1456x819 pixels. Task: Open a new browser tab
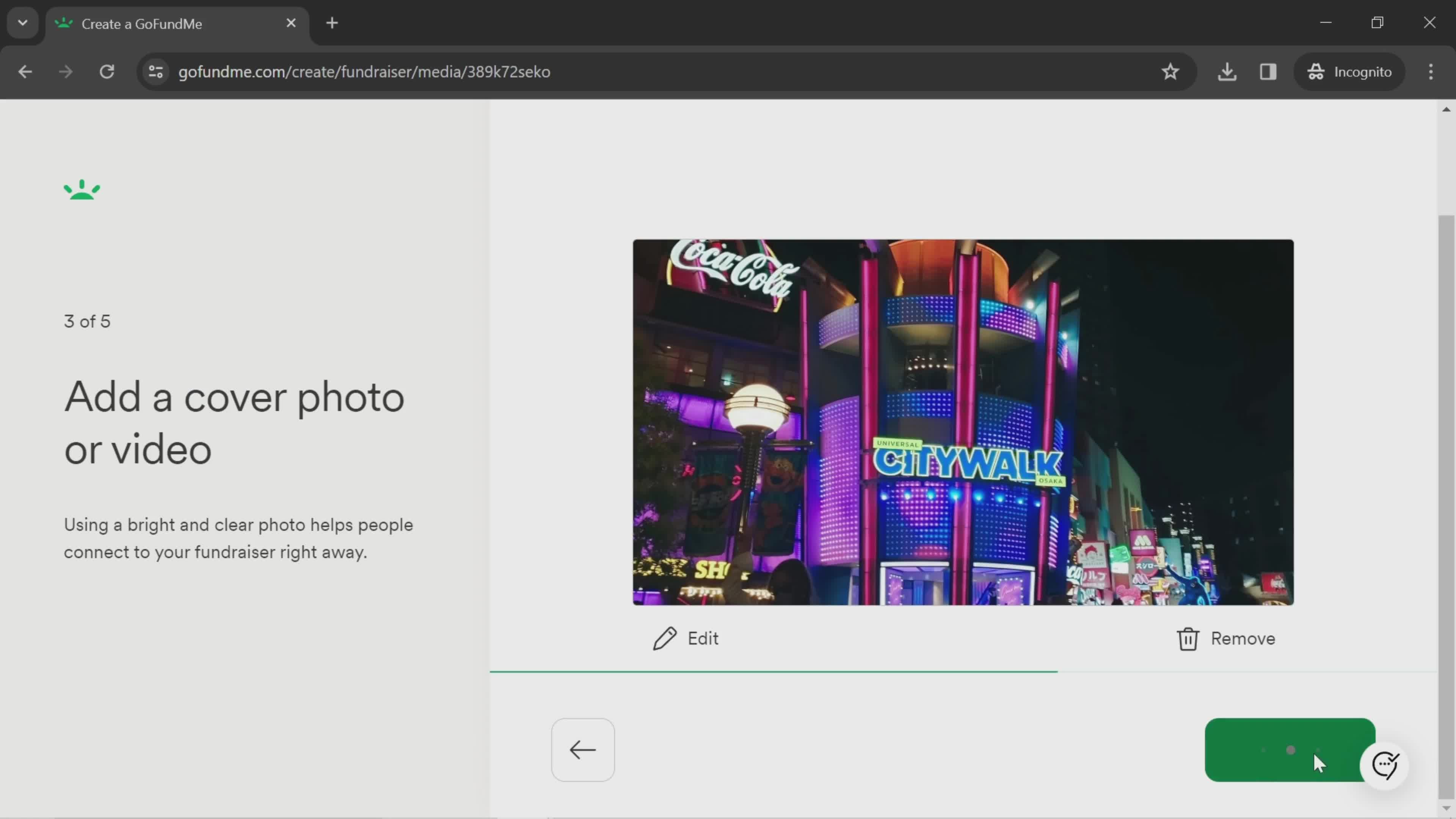click(x=333, y=23)
